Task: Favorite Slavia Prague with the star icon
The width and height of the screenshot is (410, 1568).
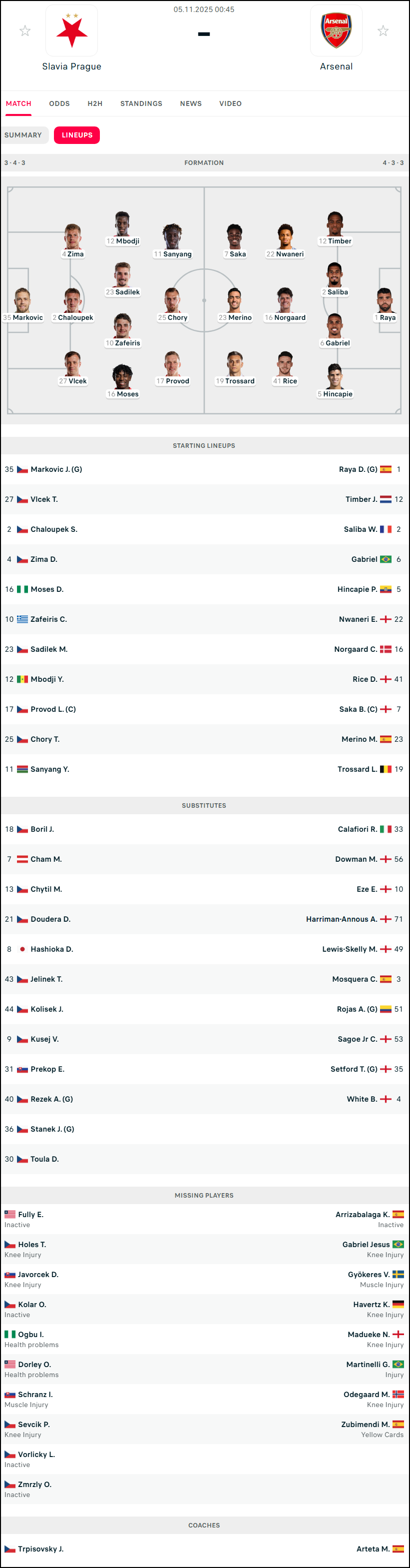Action: coord(25,31)
